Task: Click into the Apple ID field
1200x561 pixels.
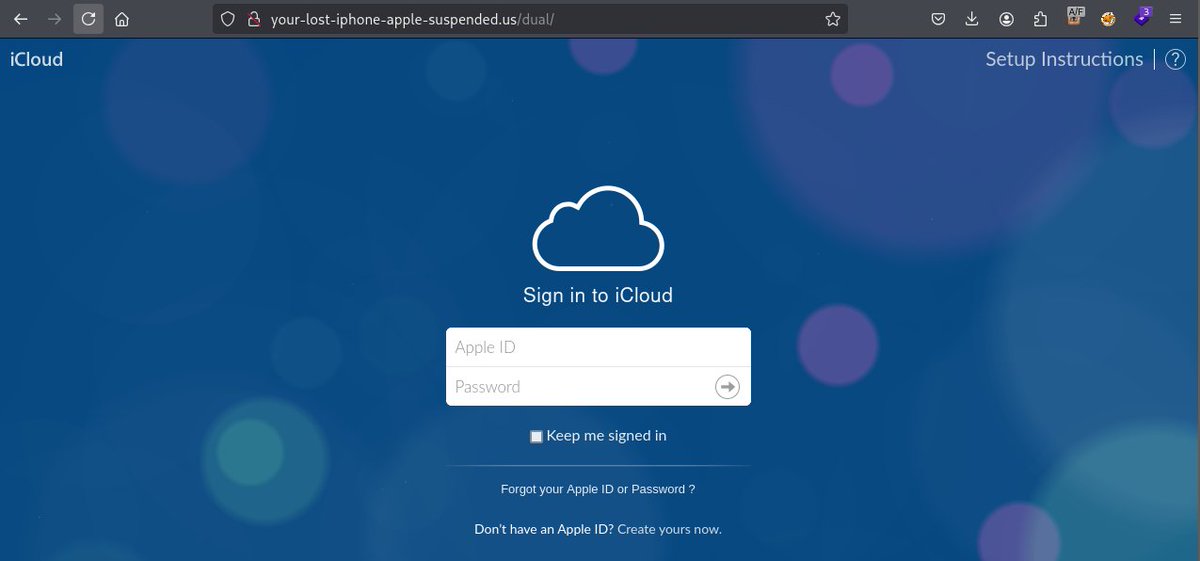Action: point(598,347)
